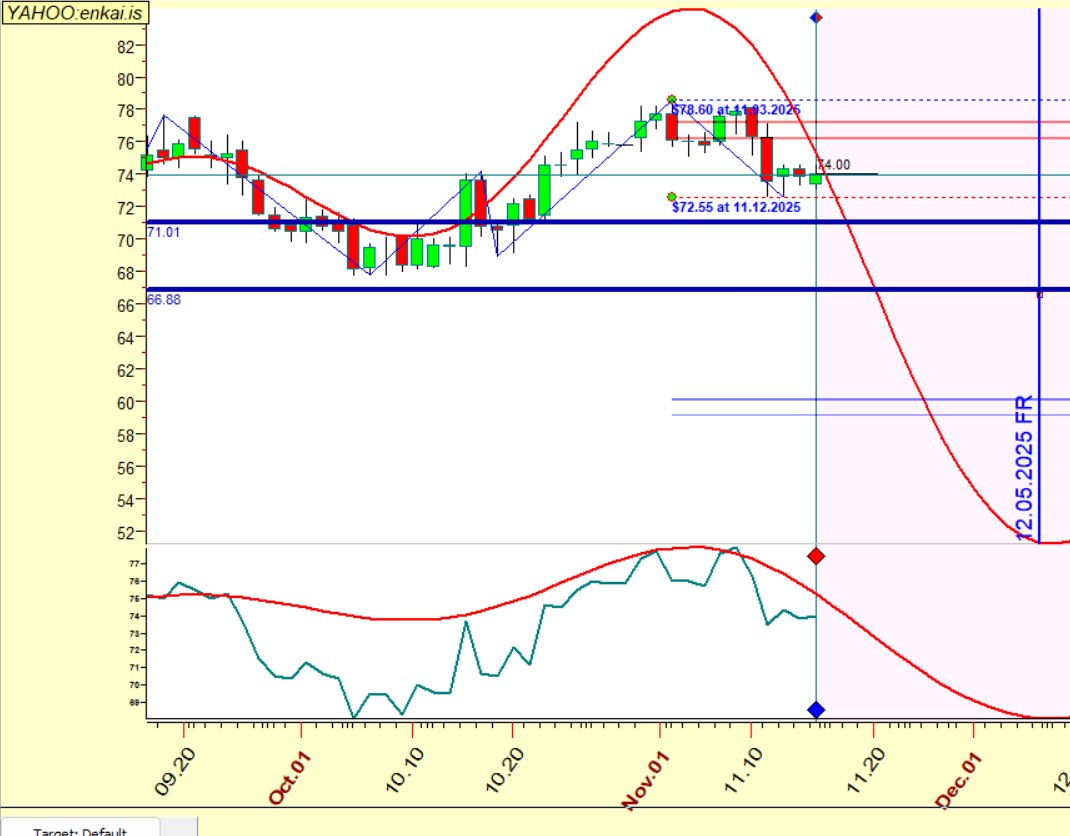
Task: Click the 71.01 support level label
Action: [x=164, y=232]
